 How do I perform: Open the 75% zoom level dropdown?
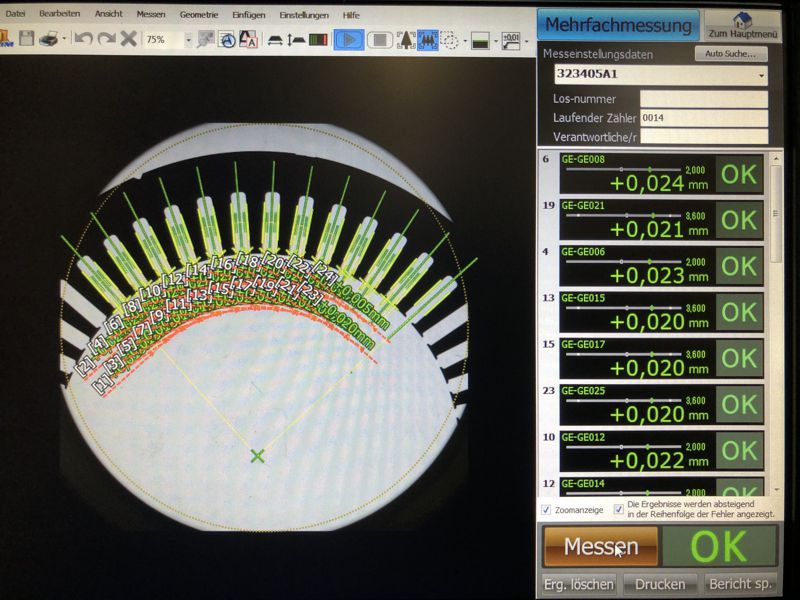tap(187, 39)
